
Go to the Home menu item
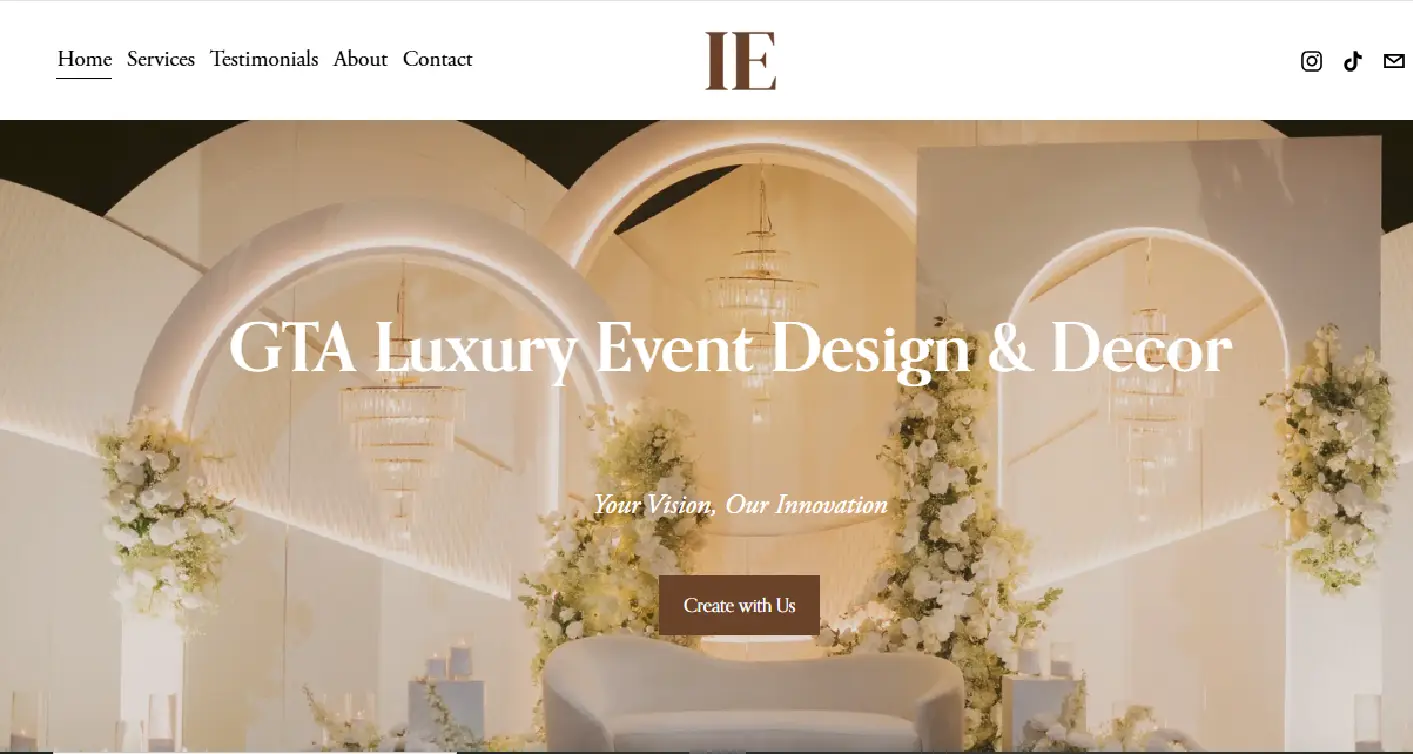[x=84, y=59]
